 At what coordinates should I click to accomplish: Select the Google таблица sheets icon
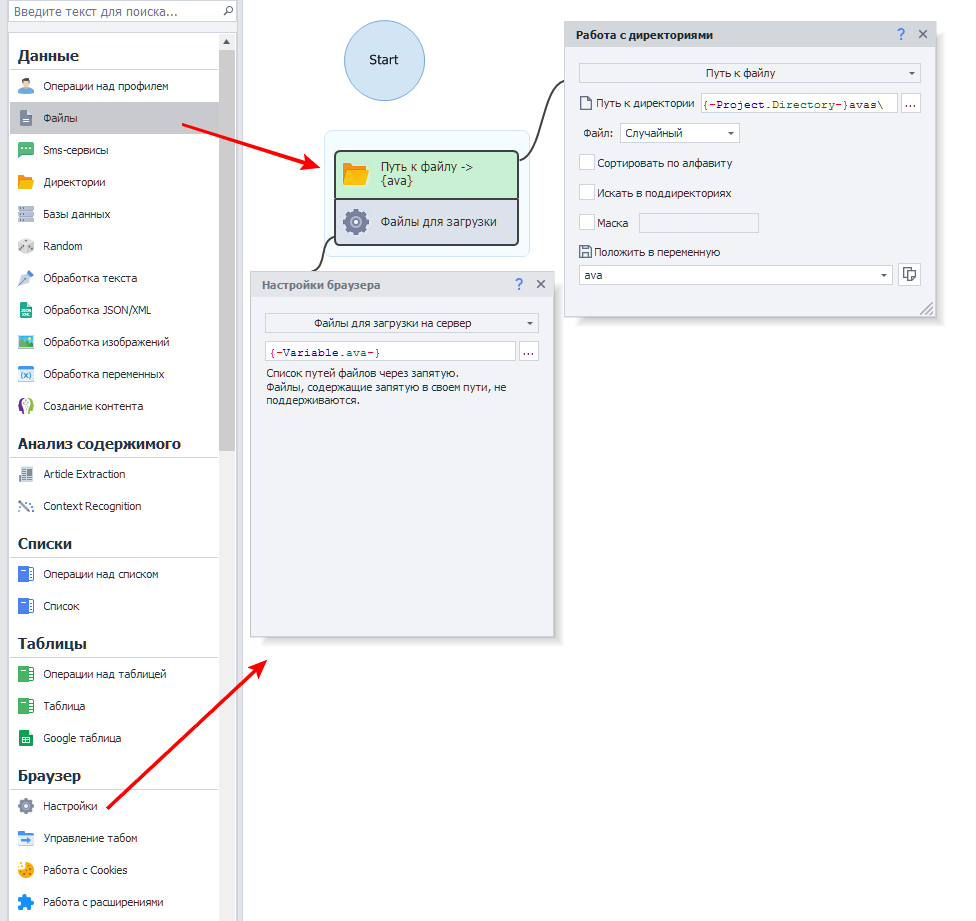tap(26, 738)
